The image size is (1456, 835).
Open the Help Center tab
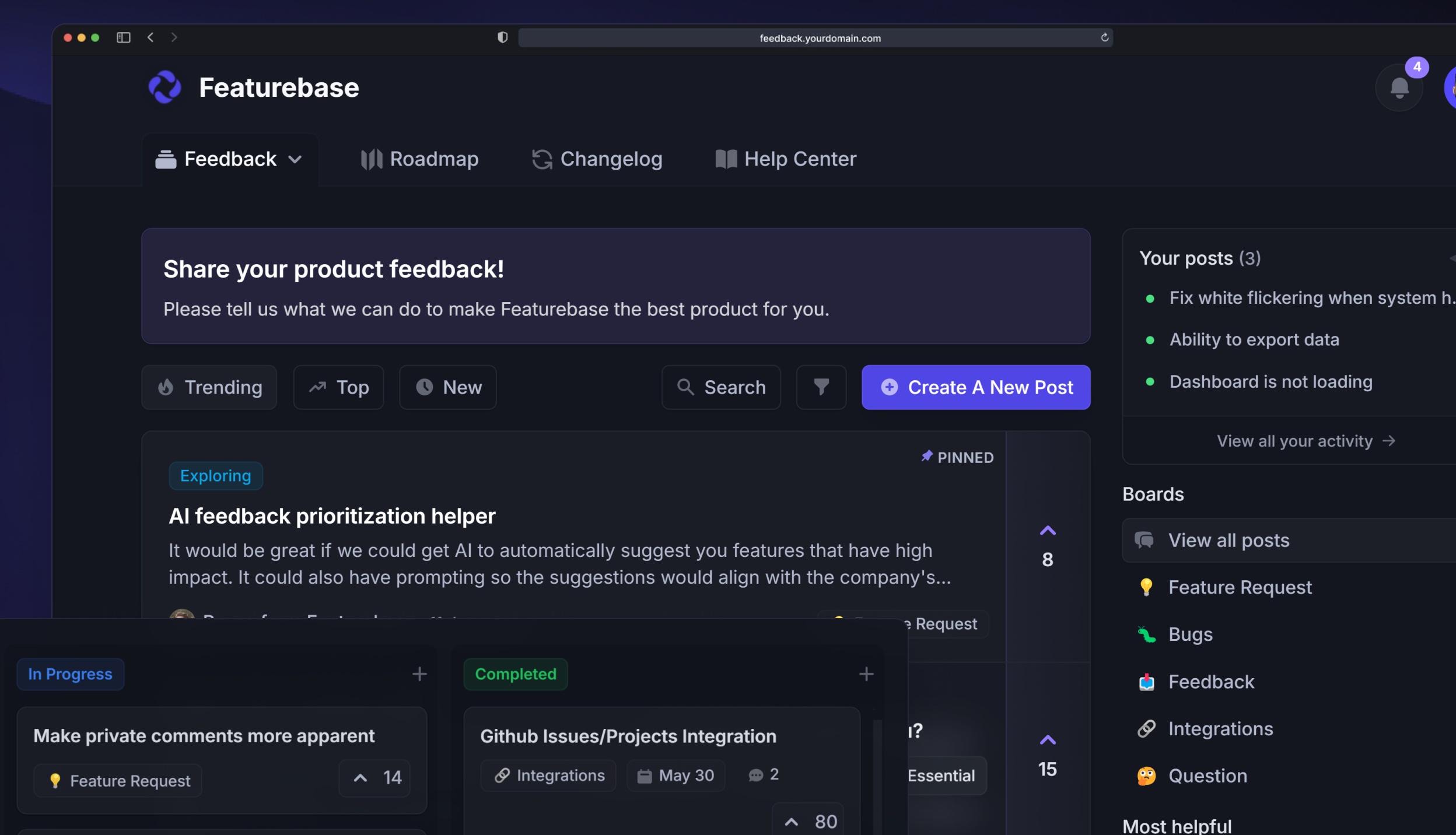pyautogui.click(x=786, y=159)
